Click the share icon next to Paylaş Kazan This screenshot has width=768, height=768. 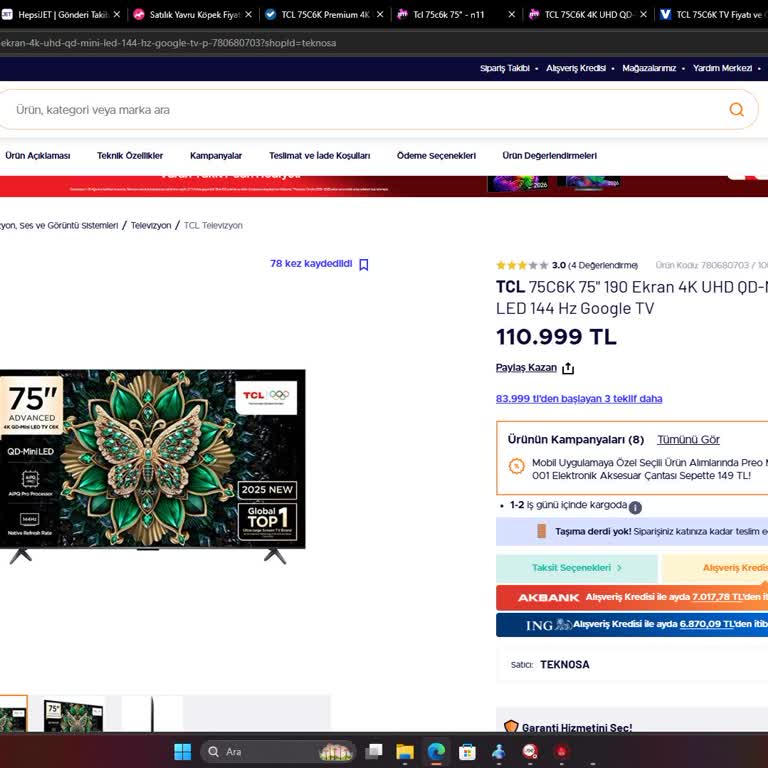568,368
